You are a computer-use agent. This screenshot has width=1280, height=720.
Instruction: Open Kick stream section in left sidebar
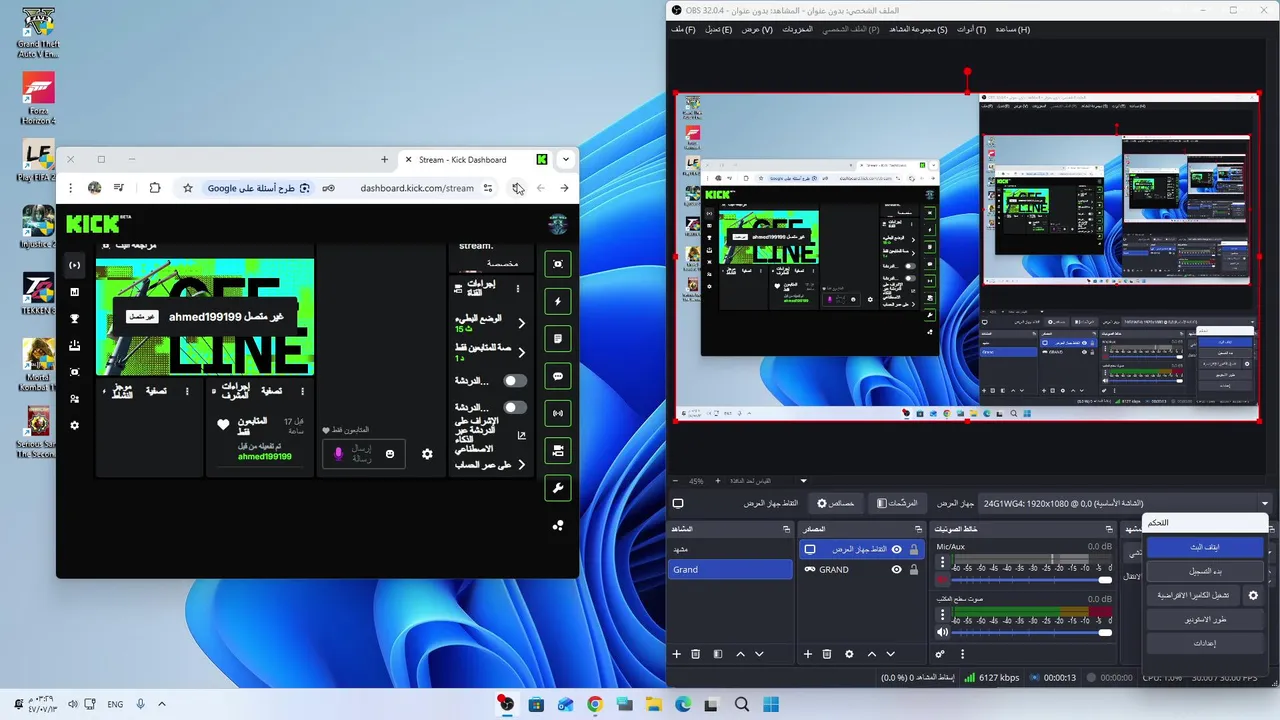(x=74, y=265)
